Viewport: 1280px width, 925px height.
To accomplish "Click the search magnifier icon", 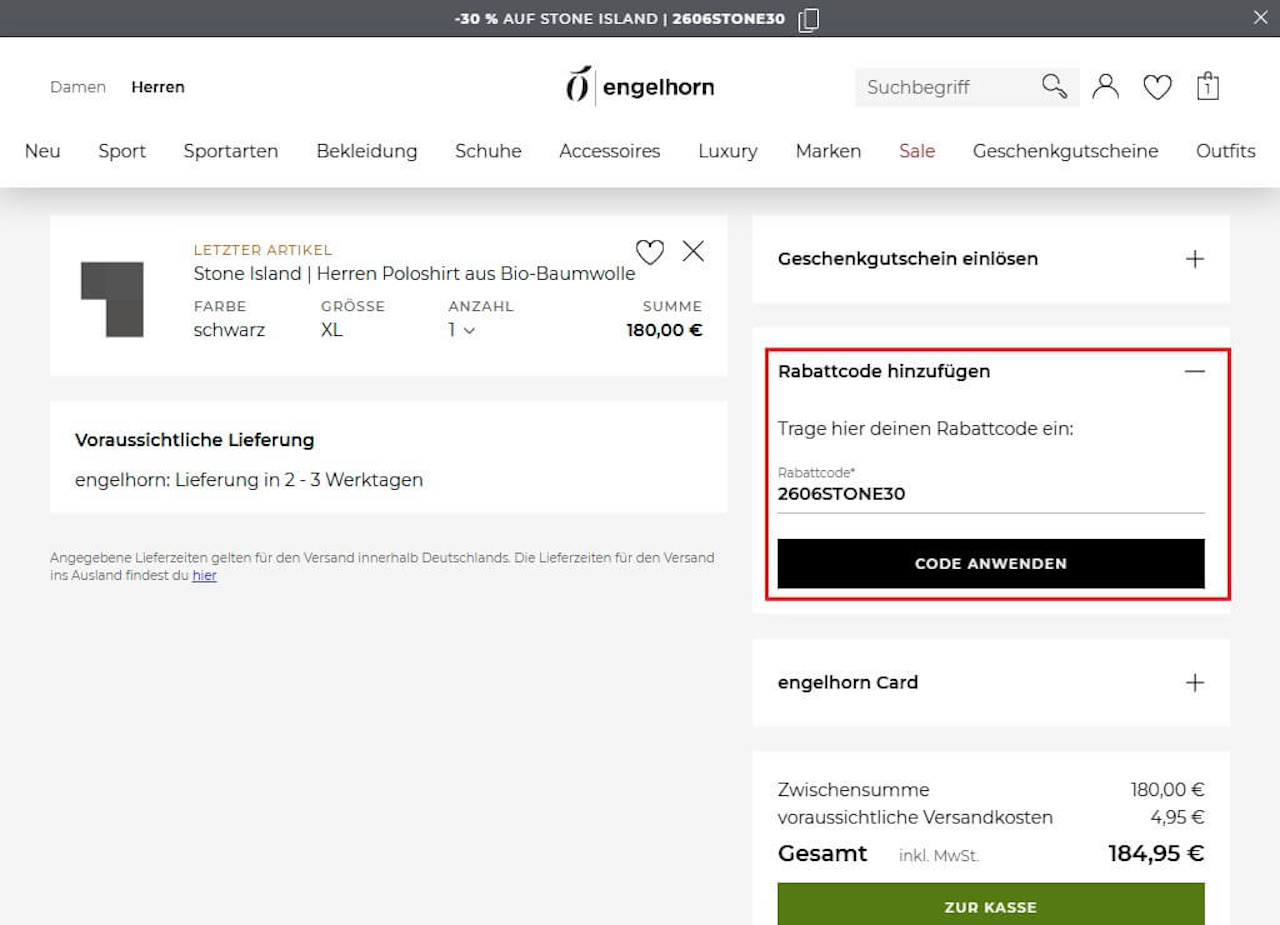I will [x=1054, y=86].
